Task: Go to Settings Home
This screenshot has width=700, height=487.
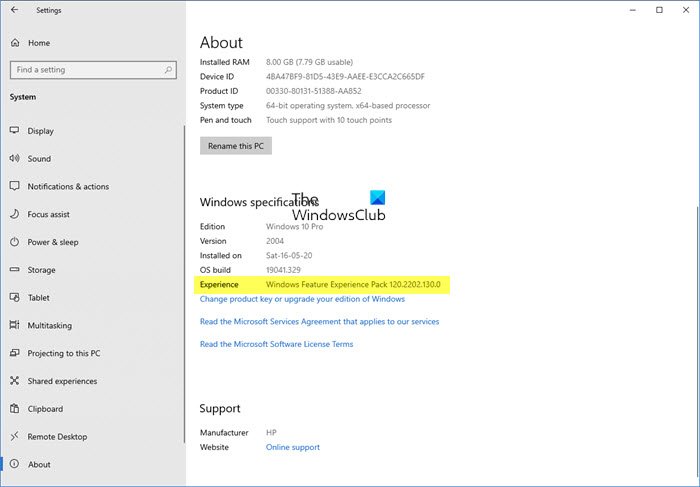Action: coord(93,43)
